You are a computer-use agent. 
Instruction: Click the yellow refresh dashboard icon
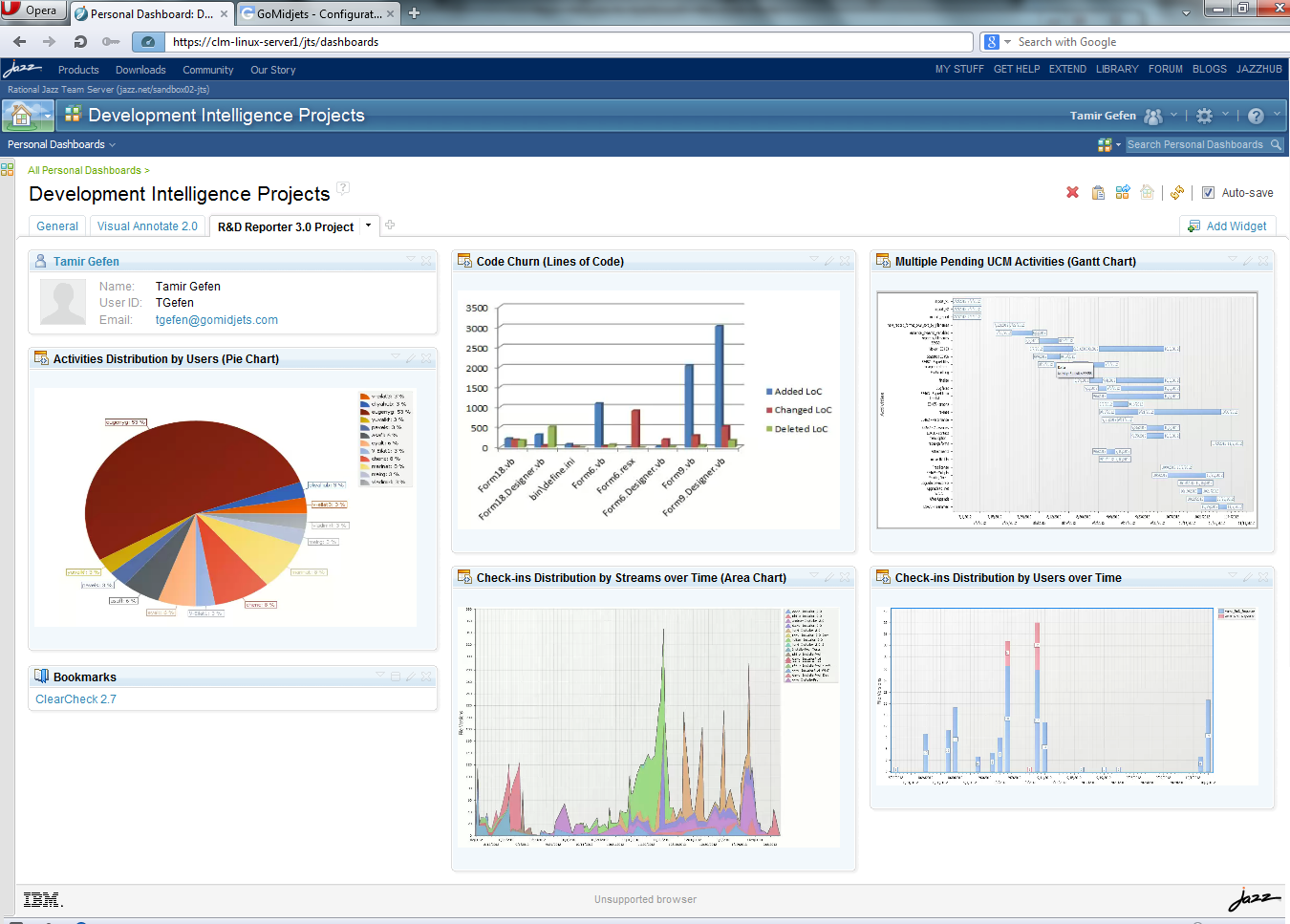(1177, 192)
